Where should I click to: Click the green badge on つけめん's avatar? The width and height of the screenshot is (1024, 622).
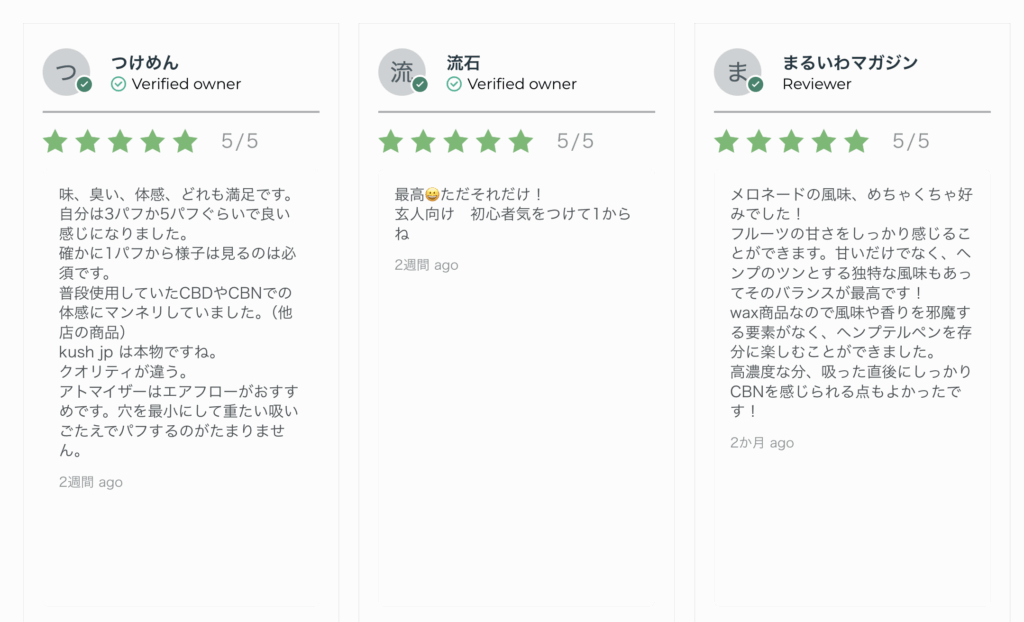(x=84, y=85)
